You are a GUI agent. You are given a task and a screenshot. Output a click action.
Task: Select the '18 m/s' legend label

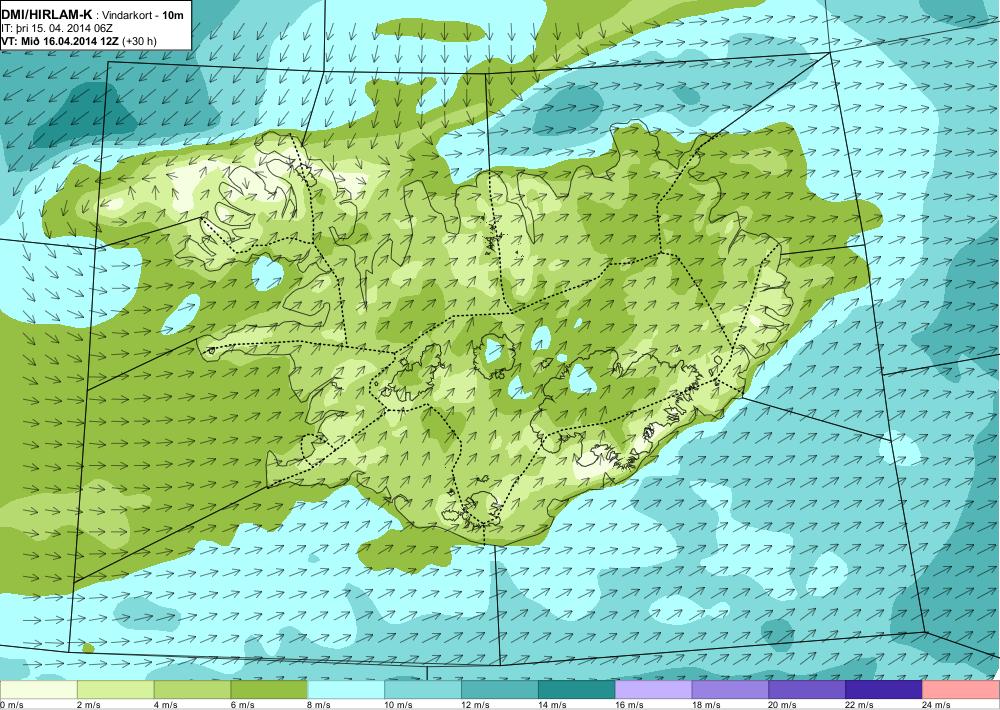(x=706, y=704)
